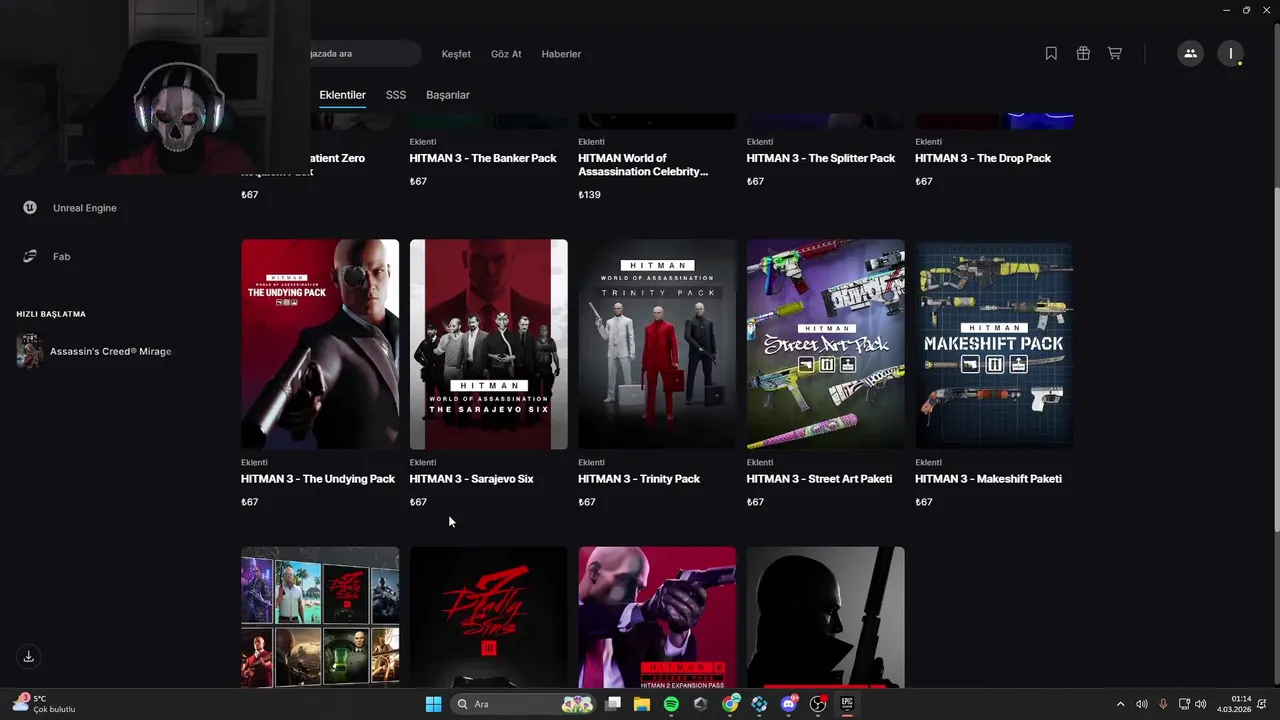Open the 7 Deadly Sins cover image
Viewport: 1280px width, 720px height.
(488, 617)
